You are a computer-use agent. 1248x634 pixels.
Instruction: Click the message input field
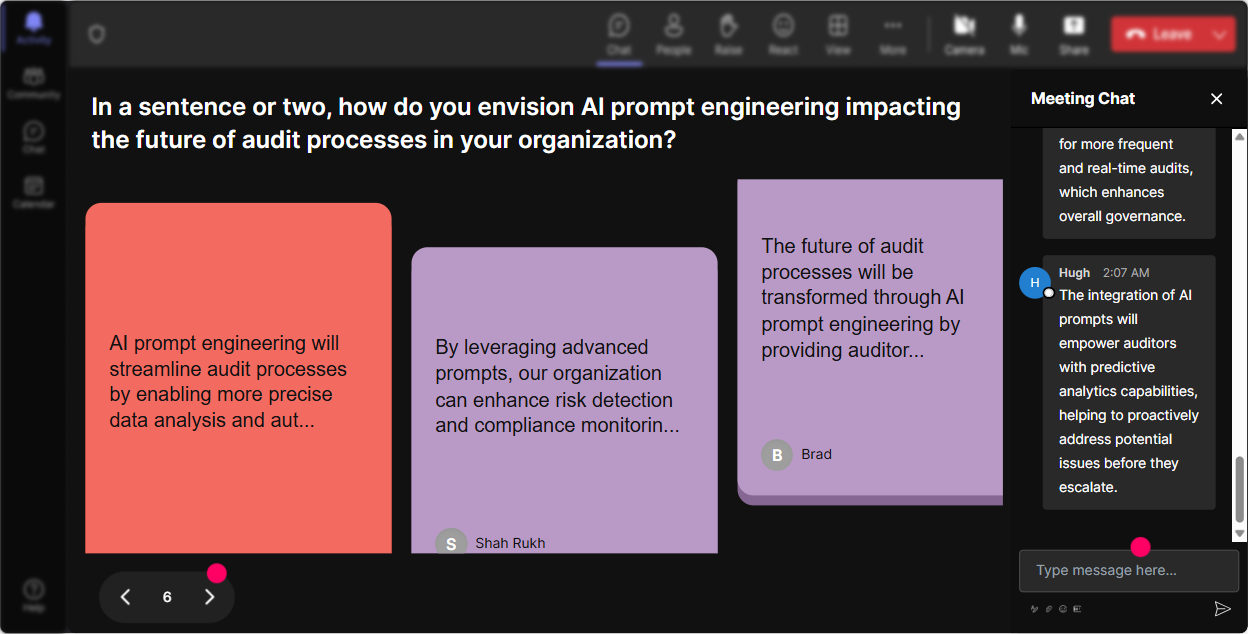(1128, 570)
